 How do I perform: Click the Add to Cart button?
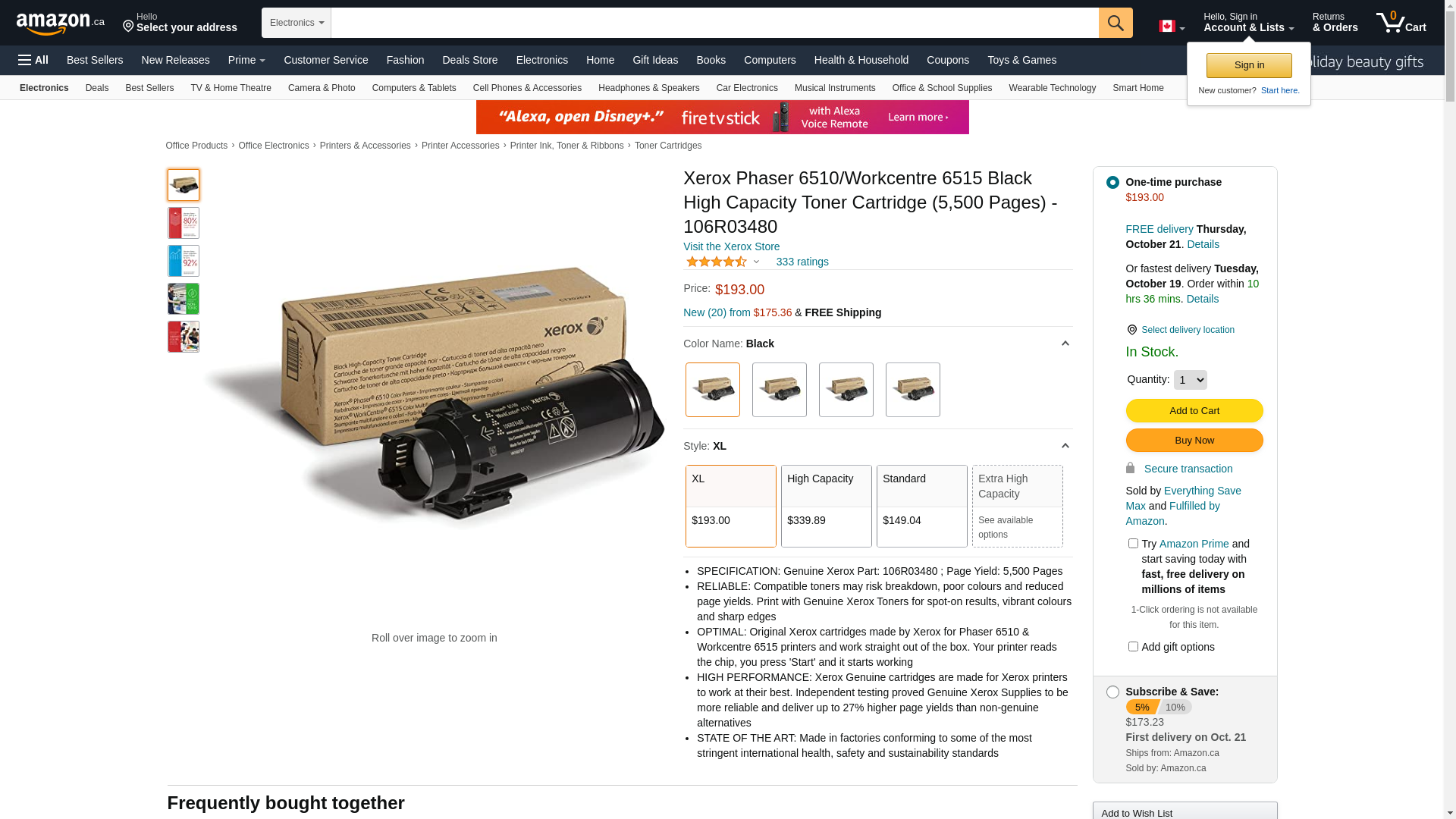point(1194,411)
